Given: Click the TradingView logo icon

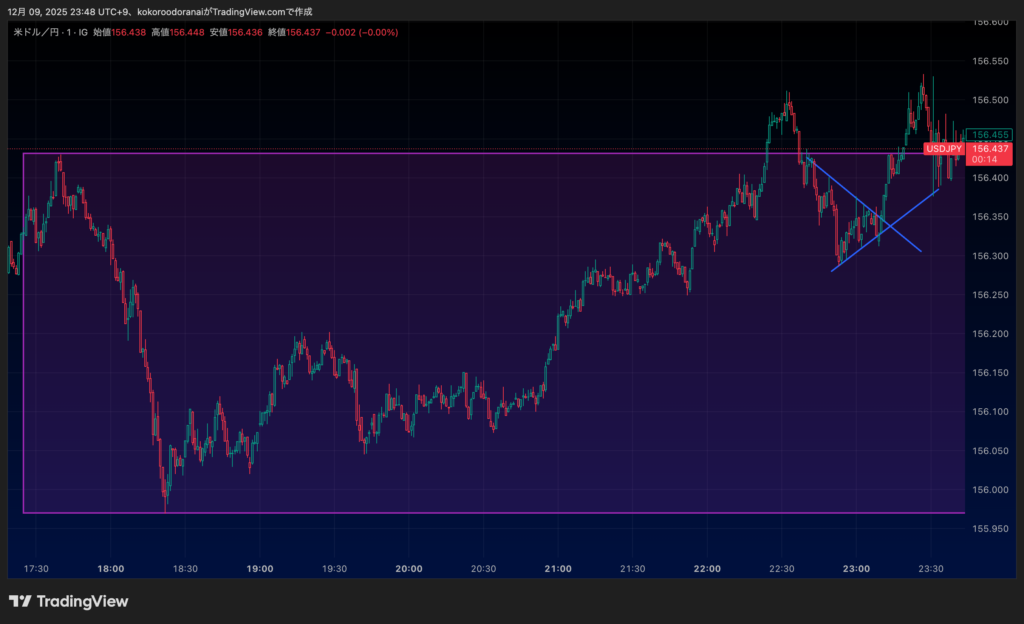Looking at the screenshot, I should [20, 601].
